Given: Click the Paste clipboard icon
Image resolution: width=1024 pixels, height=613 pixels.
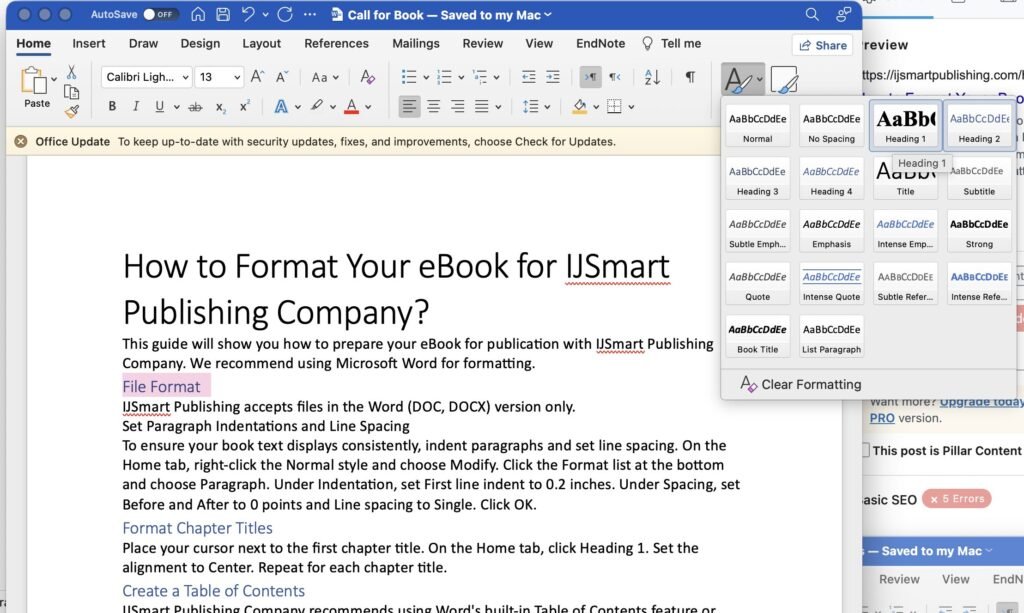Looking at the screenshot, I should 33,81.
